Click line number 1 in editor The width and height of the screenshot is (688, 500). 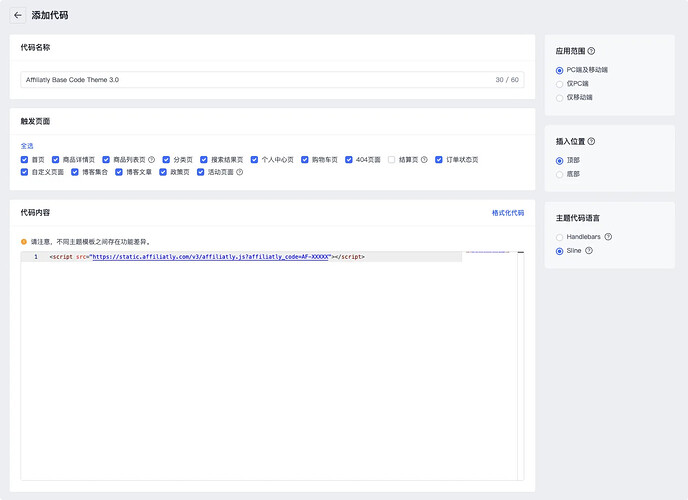(x=36, y=257)
